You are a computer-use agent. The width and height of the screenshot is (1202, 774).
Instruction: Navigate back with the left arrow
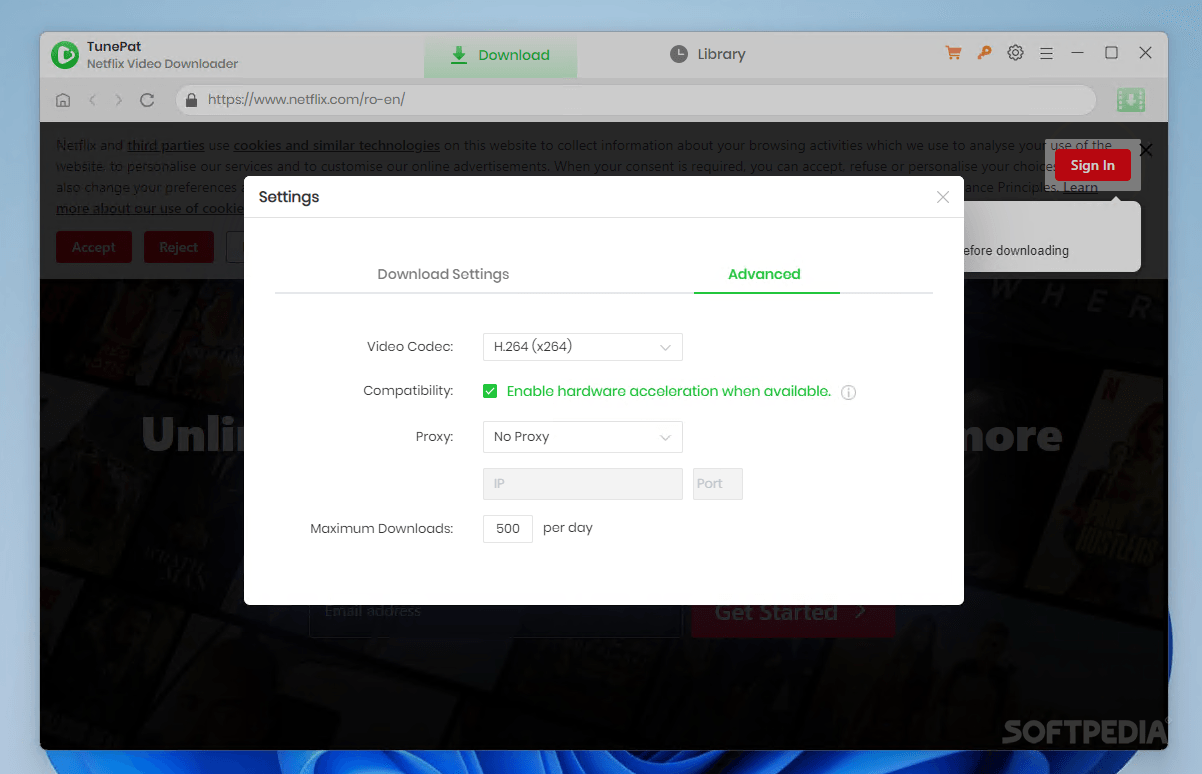pos(92,100)
